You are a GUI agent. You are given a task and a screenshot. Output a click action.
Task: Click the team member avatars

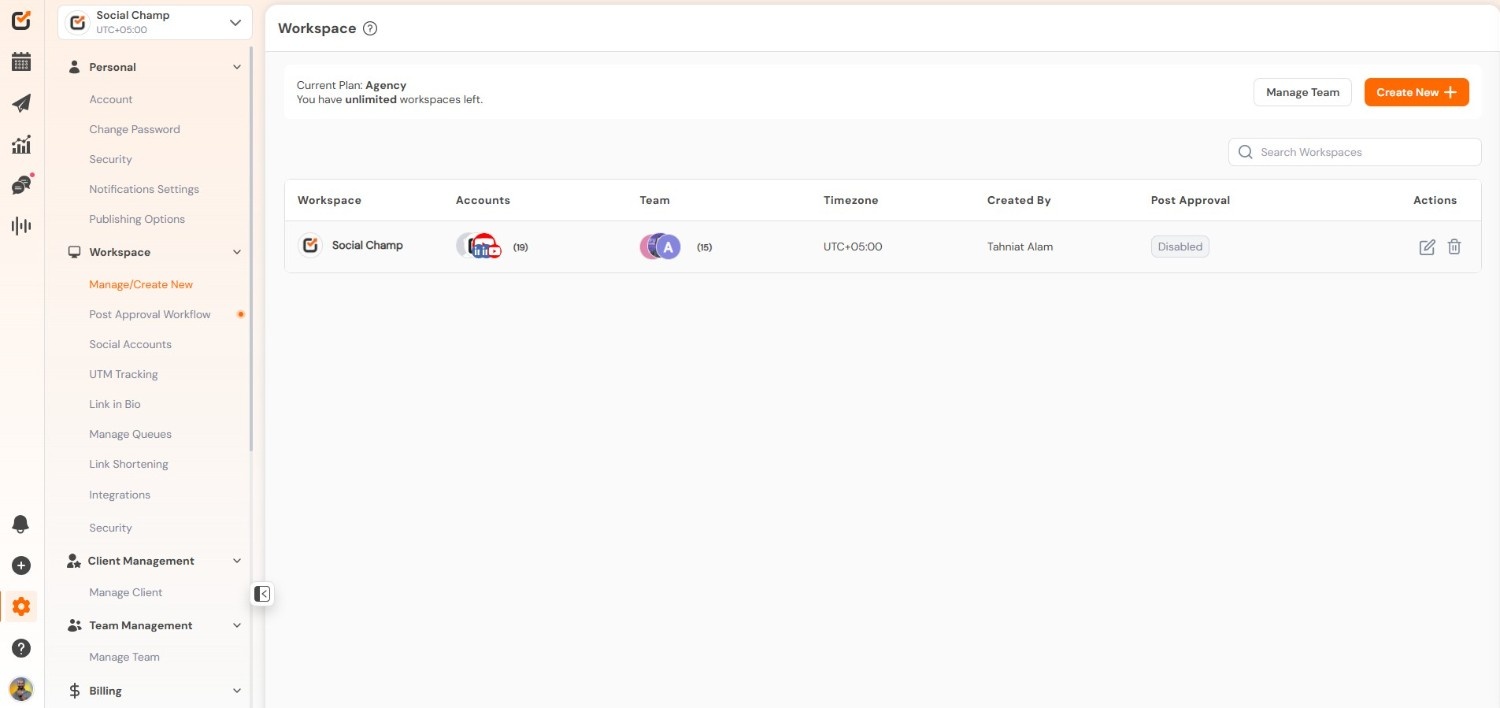point(661,247)
